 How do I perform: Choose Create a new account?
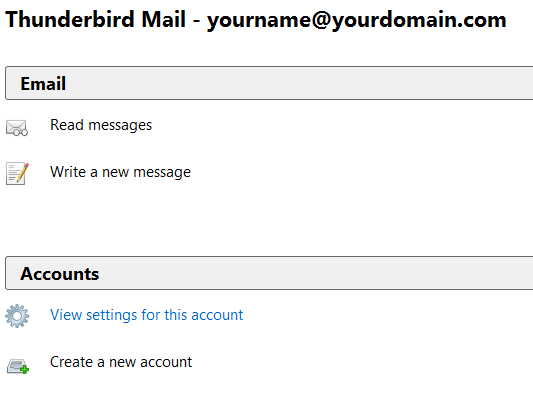pos(121,362)
